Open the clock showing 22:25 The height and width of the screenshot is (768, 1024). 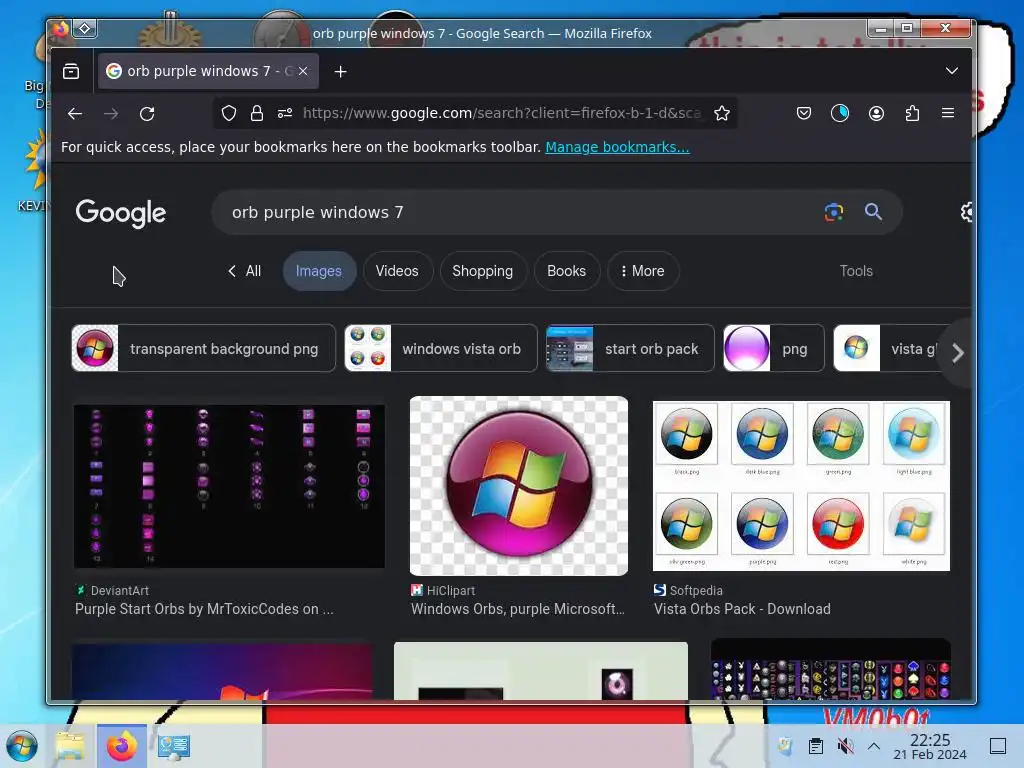[x=930, y=746]
